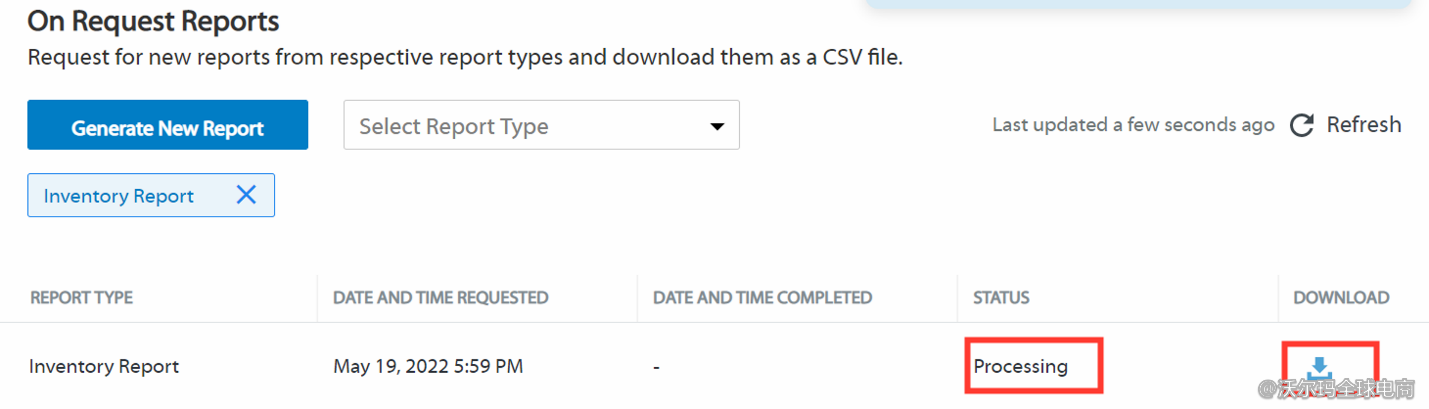This screenshot has width=1429, height=409.
Task: Select the Inventory Report table row name
Action: [x=104, y=367]
